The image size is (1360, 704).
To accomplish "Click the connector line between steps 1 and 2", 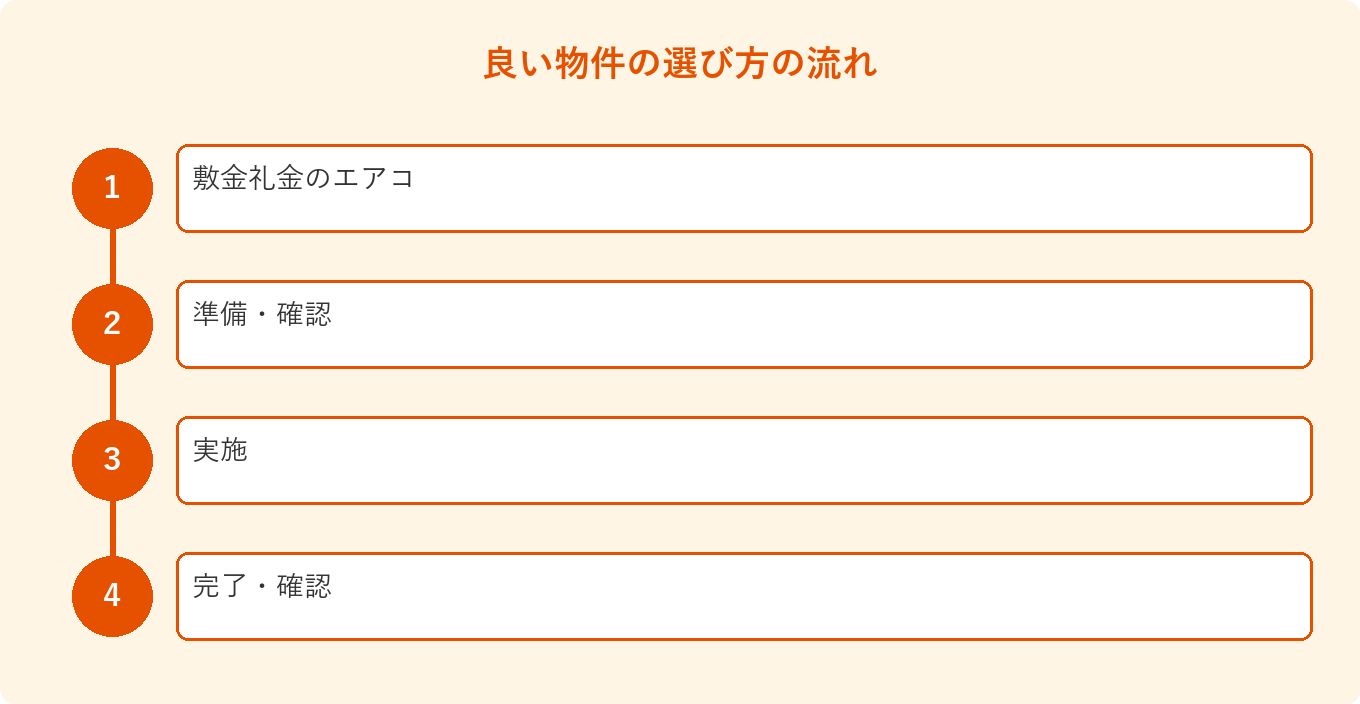I will click(112, 256).
